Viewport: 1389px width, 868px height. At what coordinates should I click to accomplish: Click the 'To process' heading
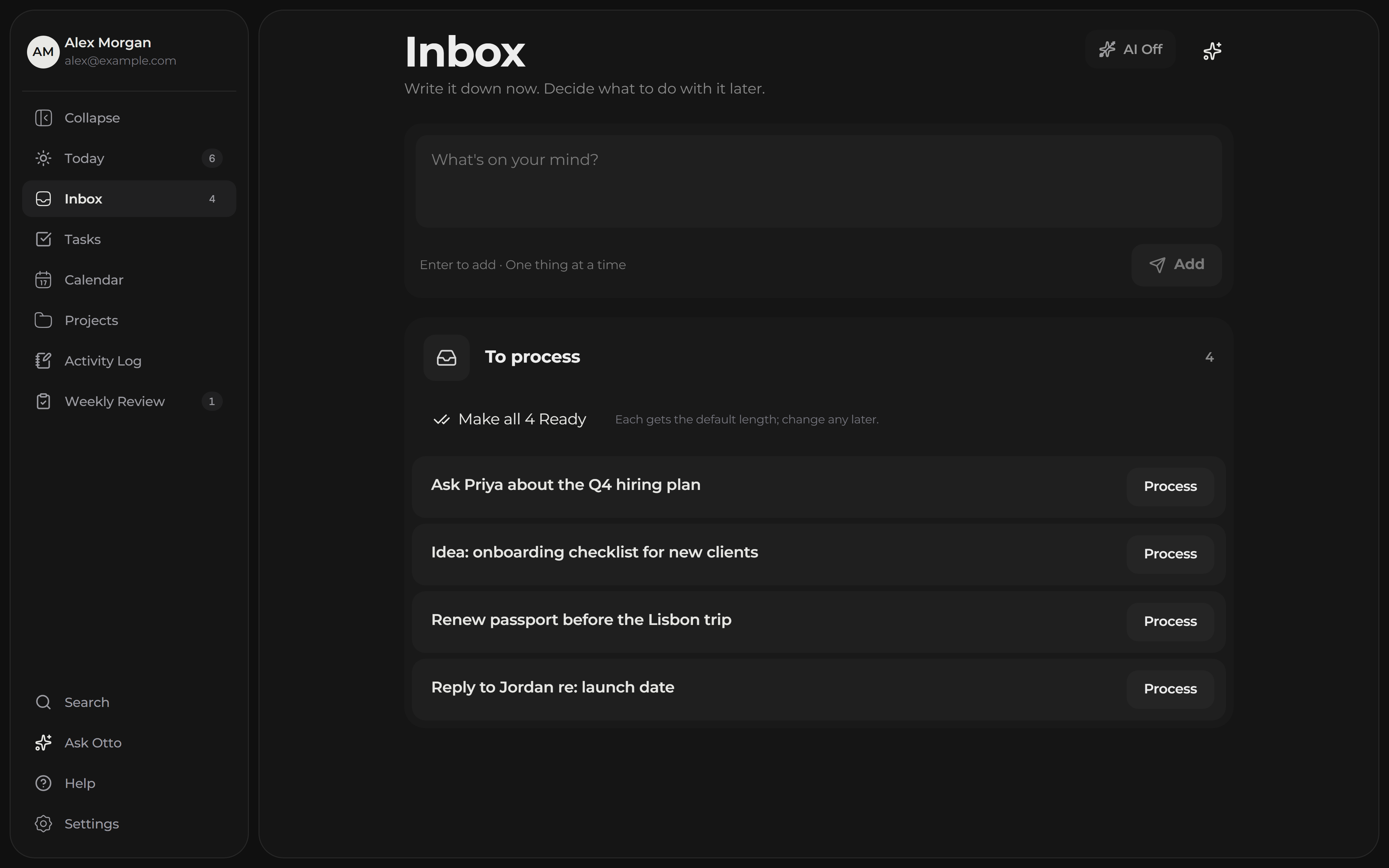533,357
